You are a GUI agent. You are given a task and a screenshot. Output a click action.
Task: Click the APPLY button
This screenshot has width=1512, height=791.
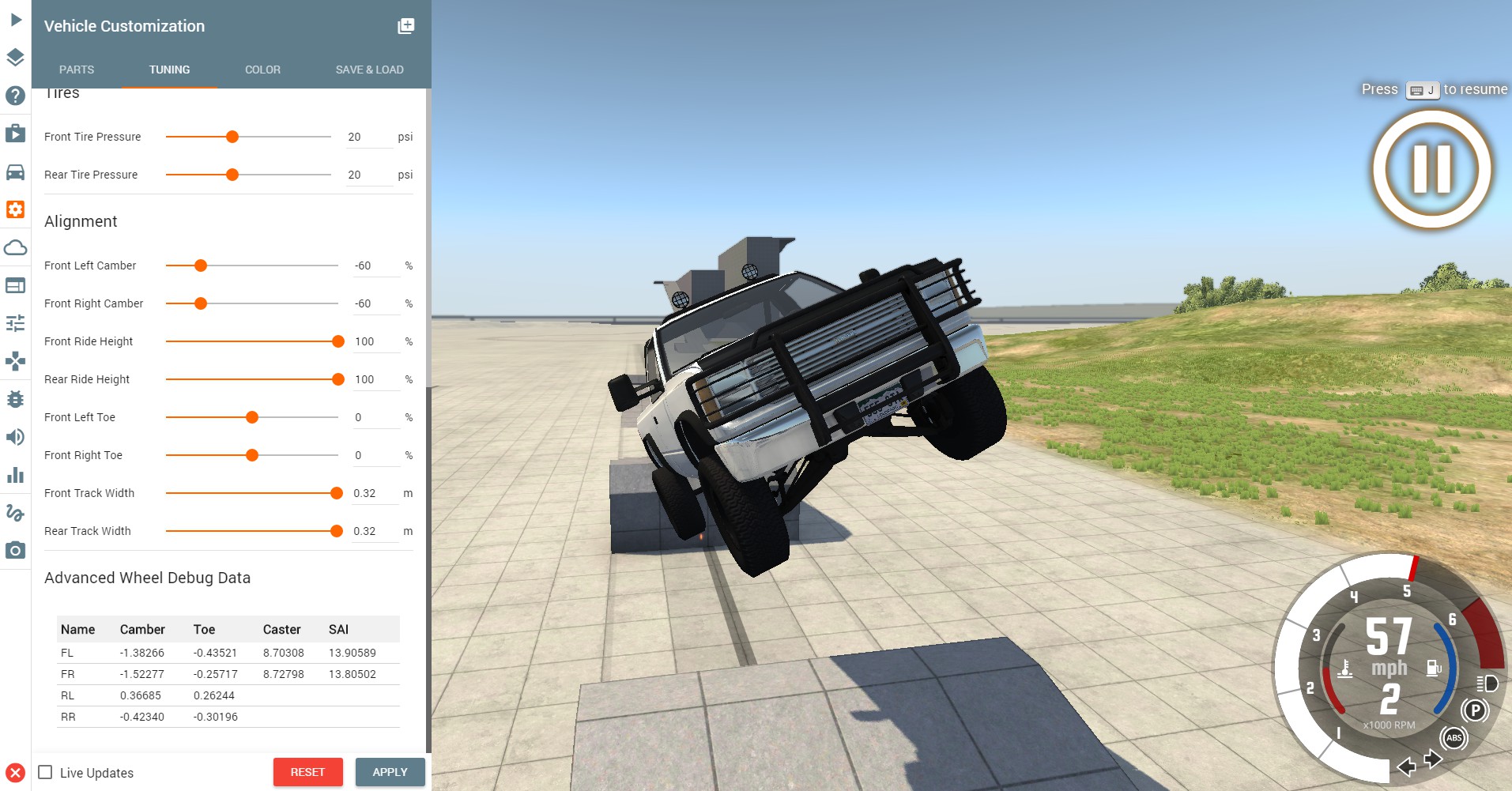(390, 772)
